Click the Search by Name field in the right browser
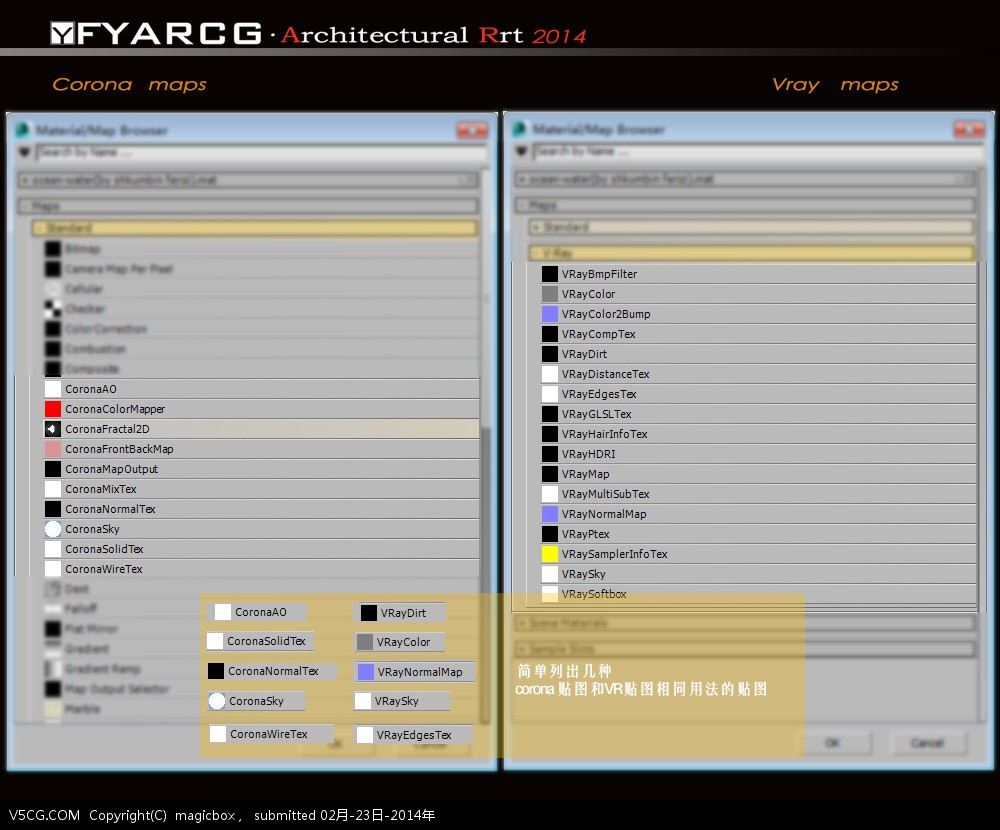The height and width of the screenshot is (830, 1000). pyautogui.click(x=758, y=151)
